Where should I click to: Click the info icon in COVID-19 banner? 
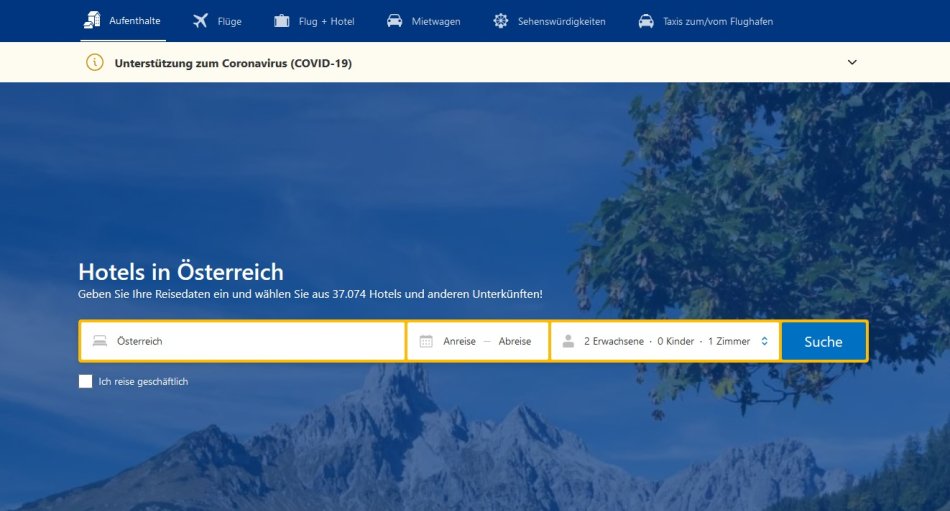pos(95,62)
